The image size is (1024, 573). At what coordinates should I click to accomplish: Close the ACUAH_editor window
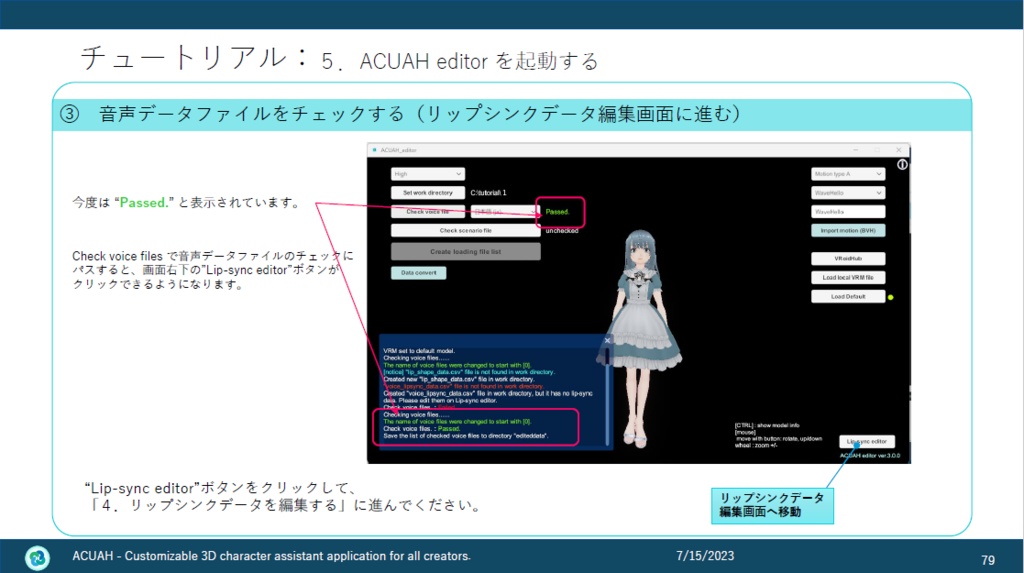(x=899, y=150)
